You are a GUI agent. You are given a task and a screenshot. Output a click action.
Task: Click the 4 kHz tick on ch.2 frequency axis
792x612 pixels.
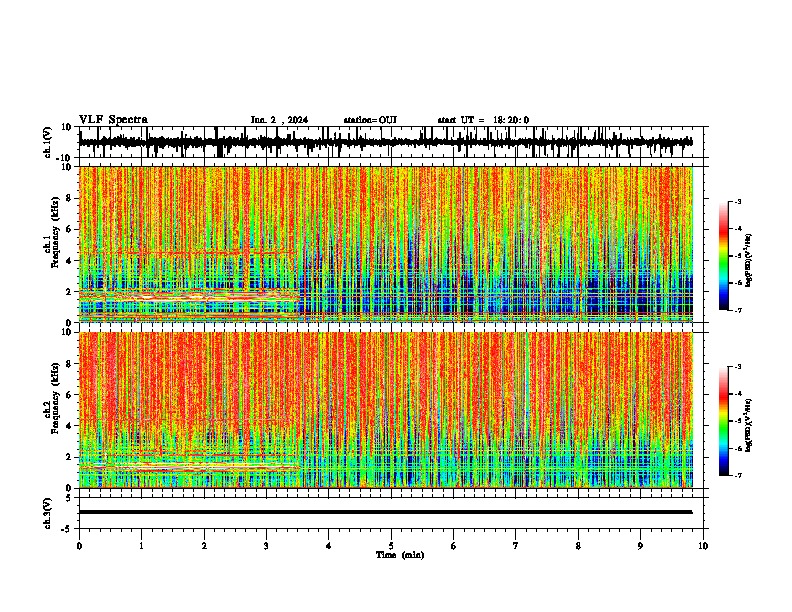(69, 426)
